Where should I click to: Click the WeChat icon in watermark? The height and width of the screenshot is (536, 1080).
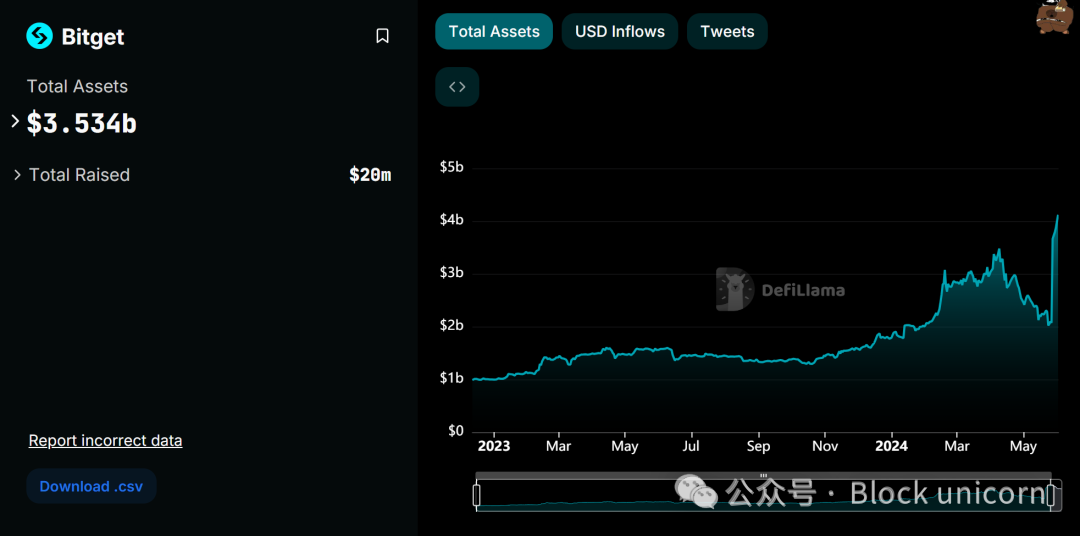(x=696, y=491)
